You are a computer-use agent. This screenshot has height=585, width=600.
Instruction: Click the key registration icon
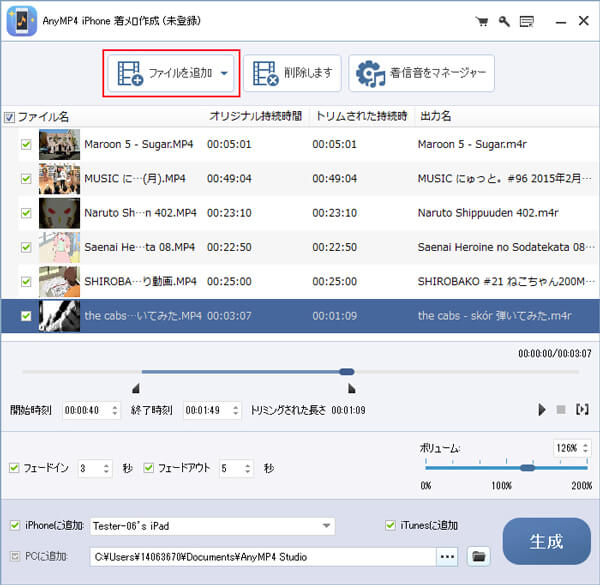tap(504, 21)
